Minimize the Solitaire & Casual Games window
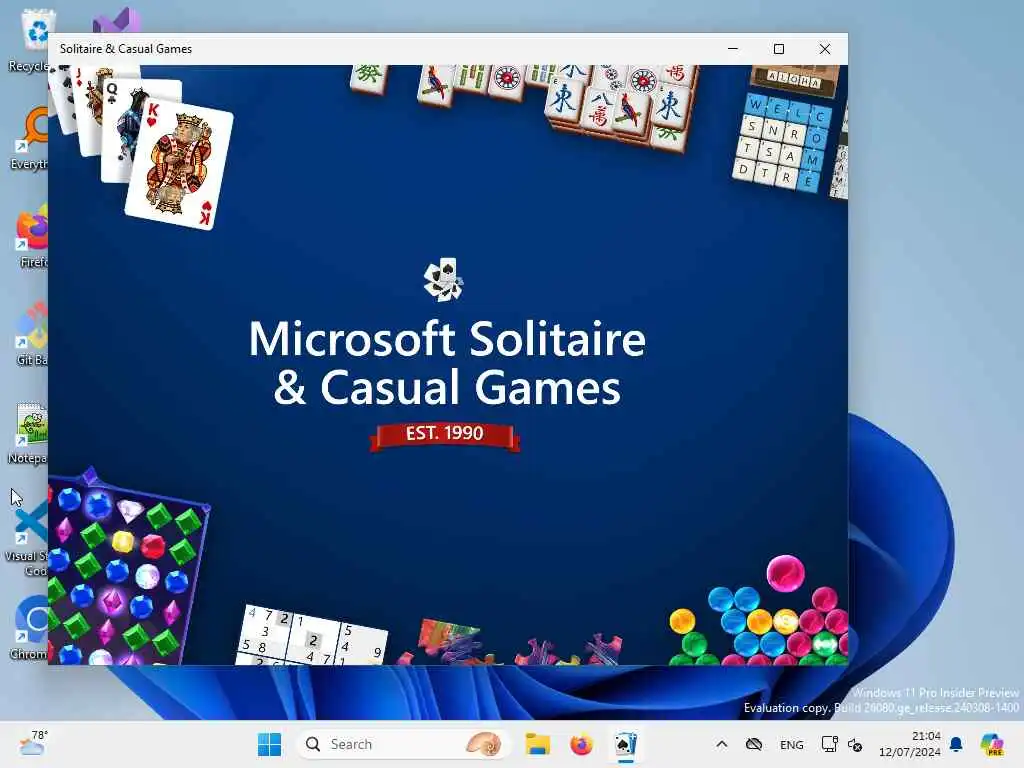 click(733, 49)
